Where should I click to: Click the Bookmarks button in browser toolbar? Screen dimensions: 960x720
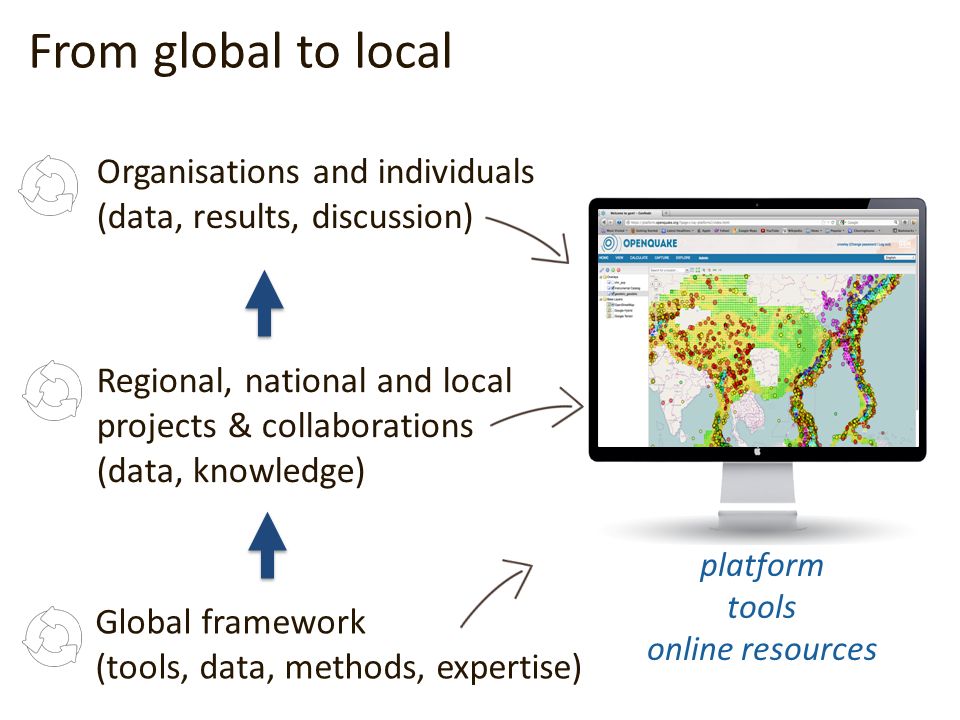coord(904,231)
